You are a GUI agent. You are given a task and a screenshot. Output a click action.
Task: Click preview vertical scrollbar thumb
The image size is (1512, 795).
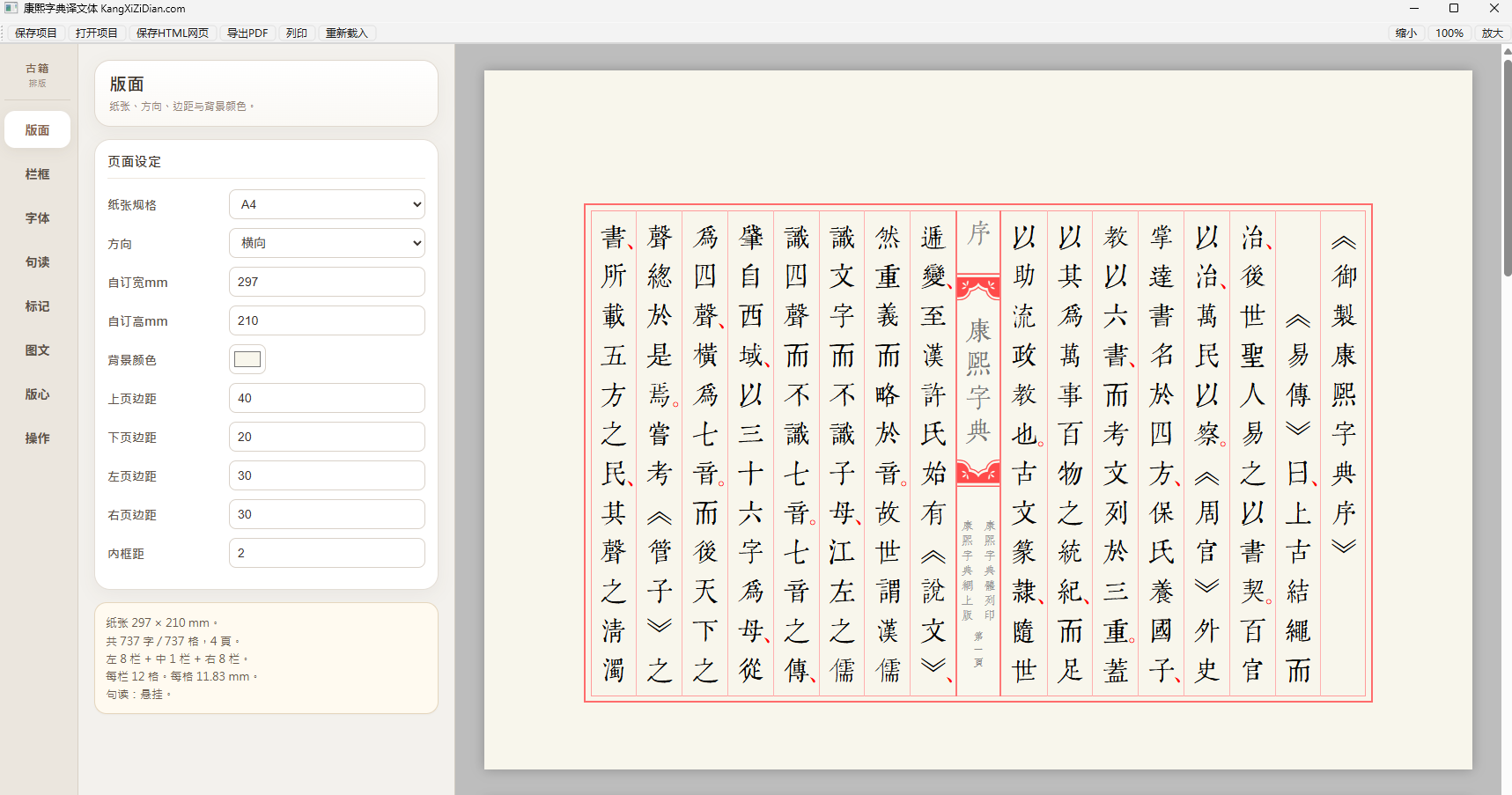[1507, 167]
